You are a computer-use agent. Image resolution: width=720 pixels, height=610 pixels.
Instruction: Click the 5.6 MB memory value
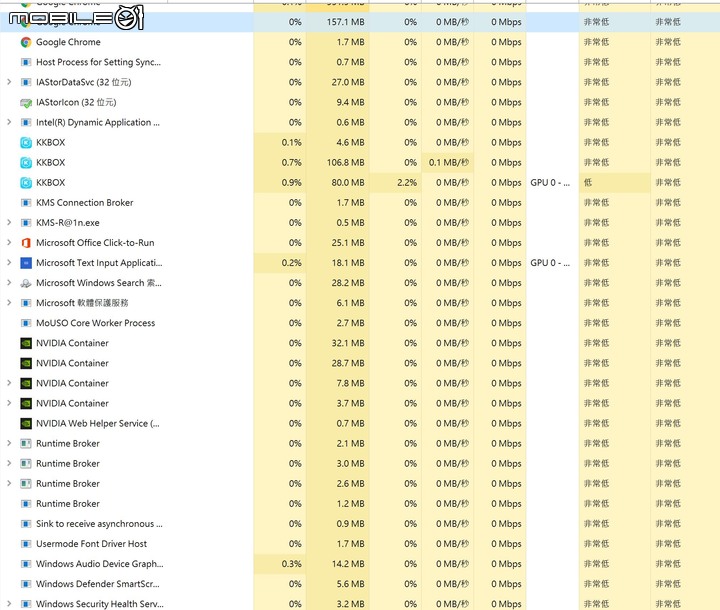[350, 584]
